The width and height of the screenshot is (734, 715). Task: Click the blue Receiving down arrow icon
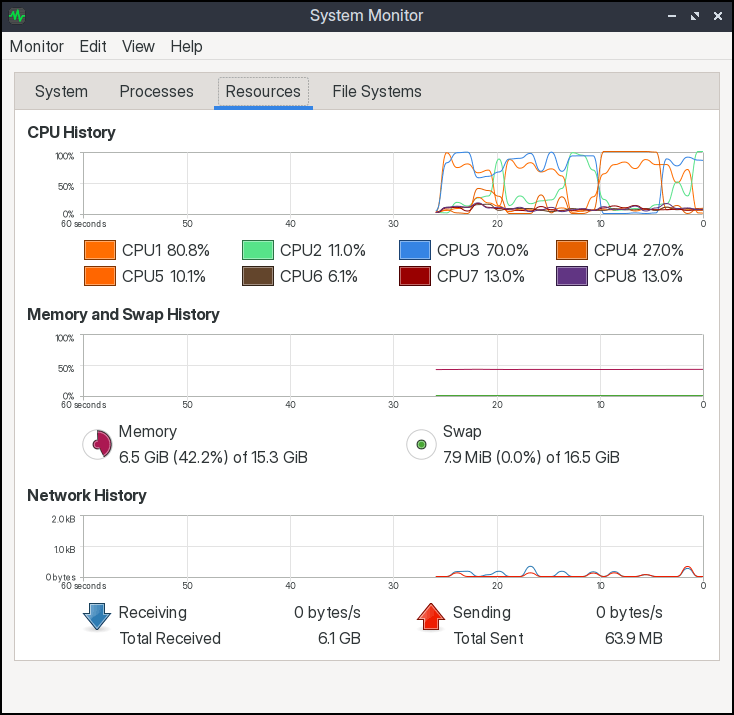96,617
